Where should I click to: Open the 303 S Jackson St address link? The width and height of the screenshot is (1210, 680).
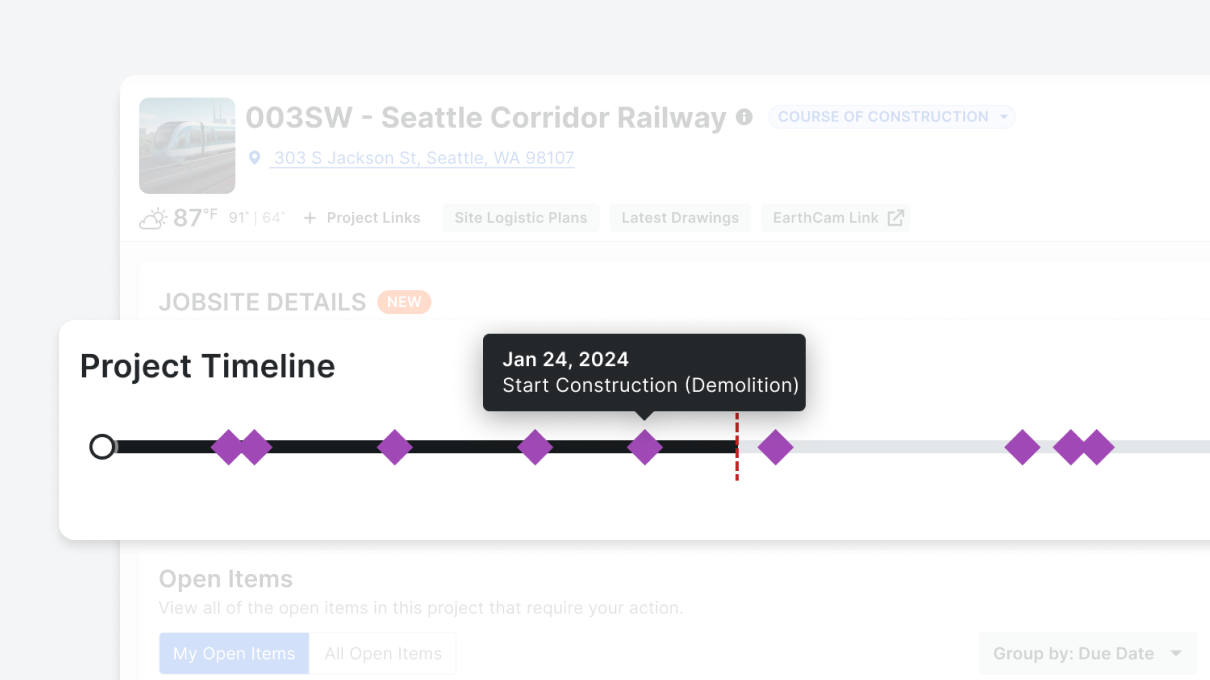tap(422, 157)
